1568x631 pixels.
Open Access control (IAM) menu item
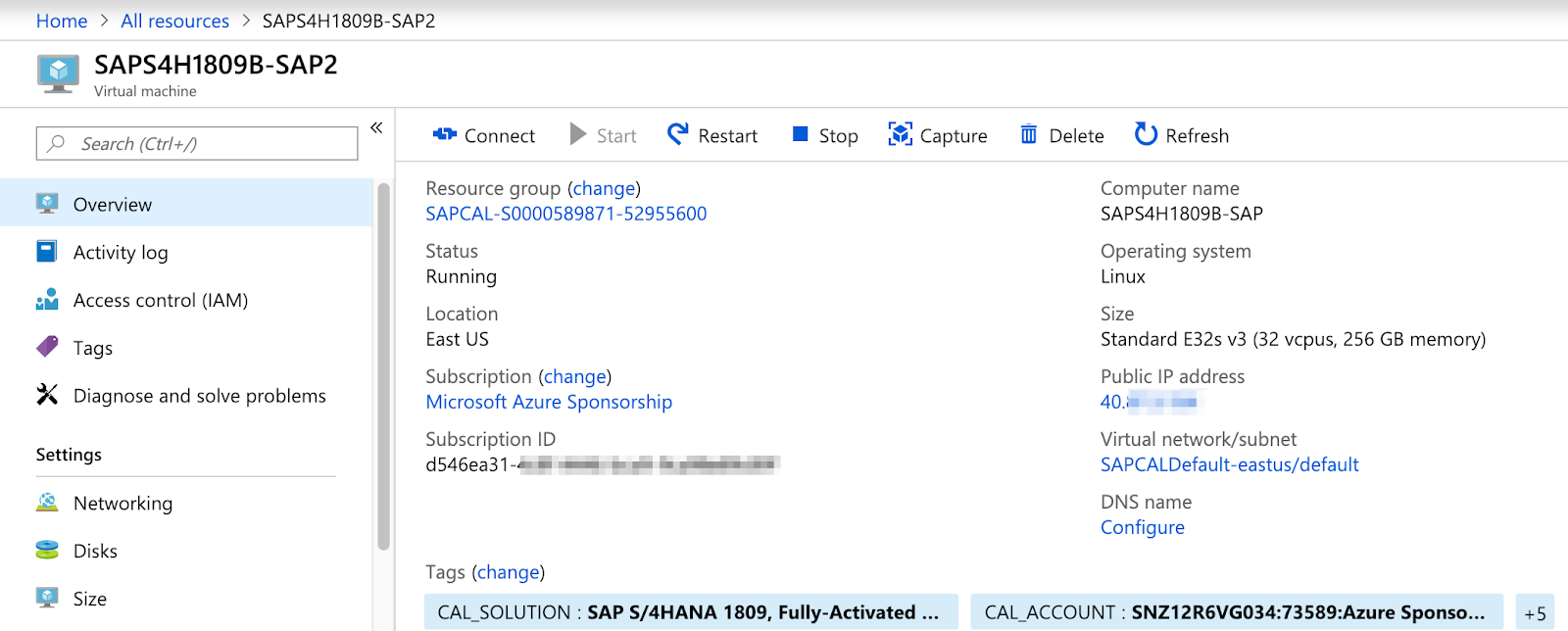186,300
